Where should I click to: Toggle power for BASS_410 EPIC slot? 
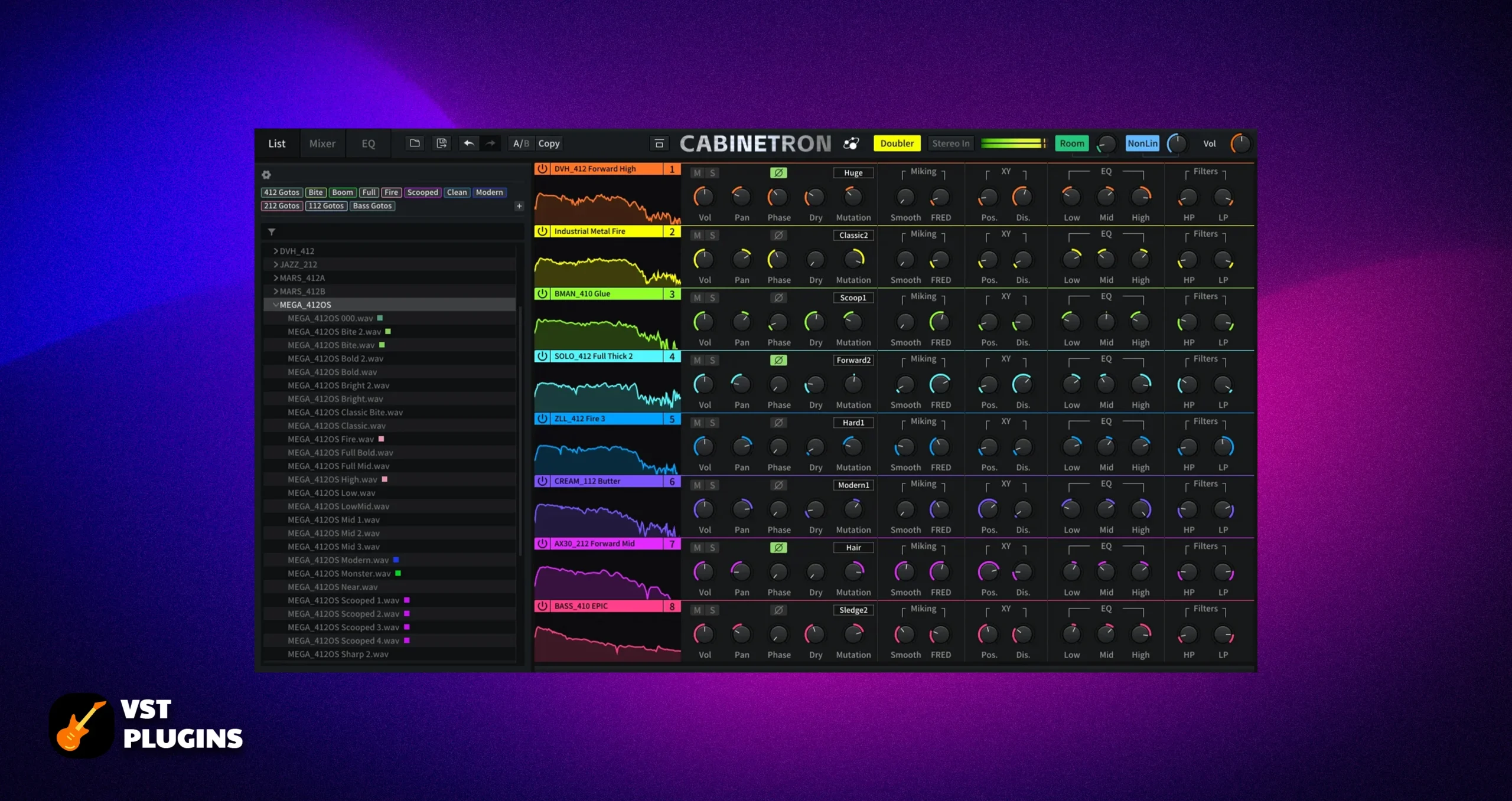[x=542, y=606]
